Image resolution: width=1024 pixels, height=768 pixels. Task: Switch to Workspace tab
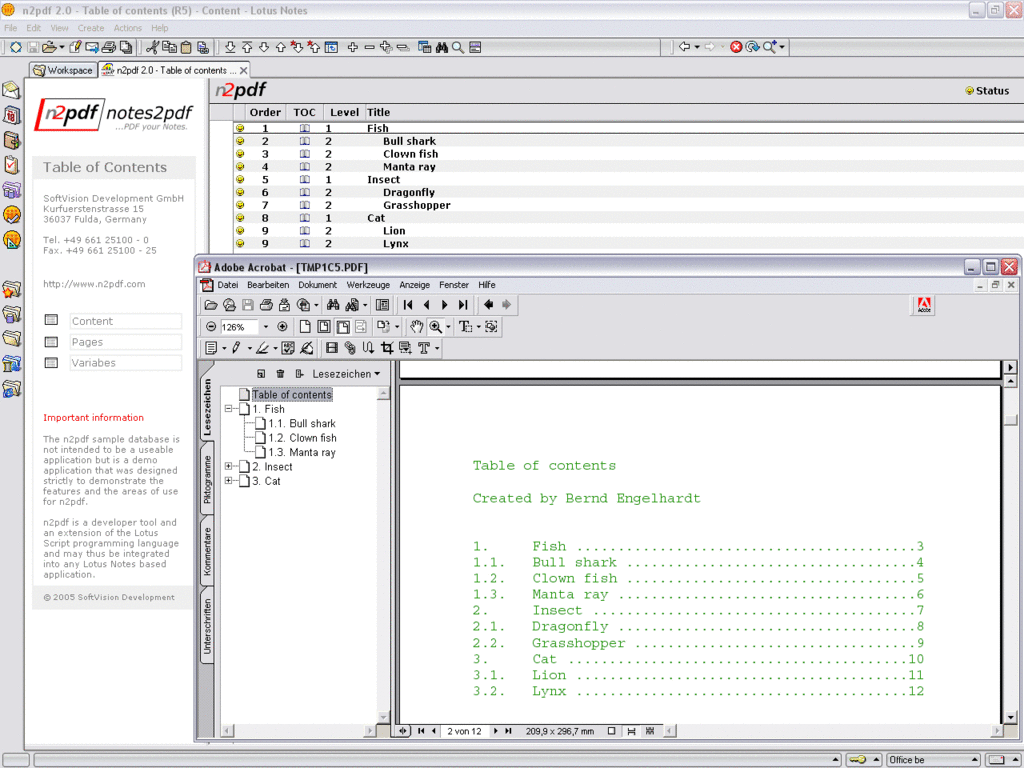pos(63,70)
